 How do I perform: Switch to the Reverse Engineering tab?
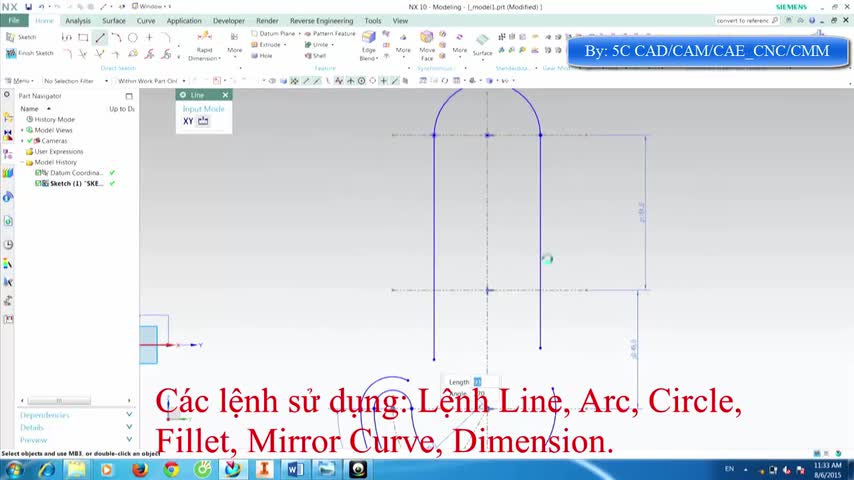pyautogui.click(x=321, y=21)
